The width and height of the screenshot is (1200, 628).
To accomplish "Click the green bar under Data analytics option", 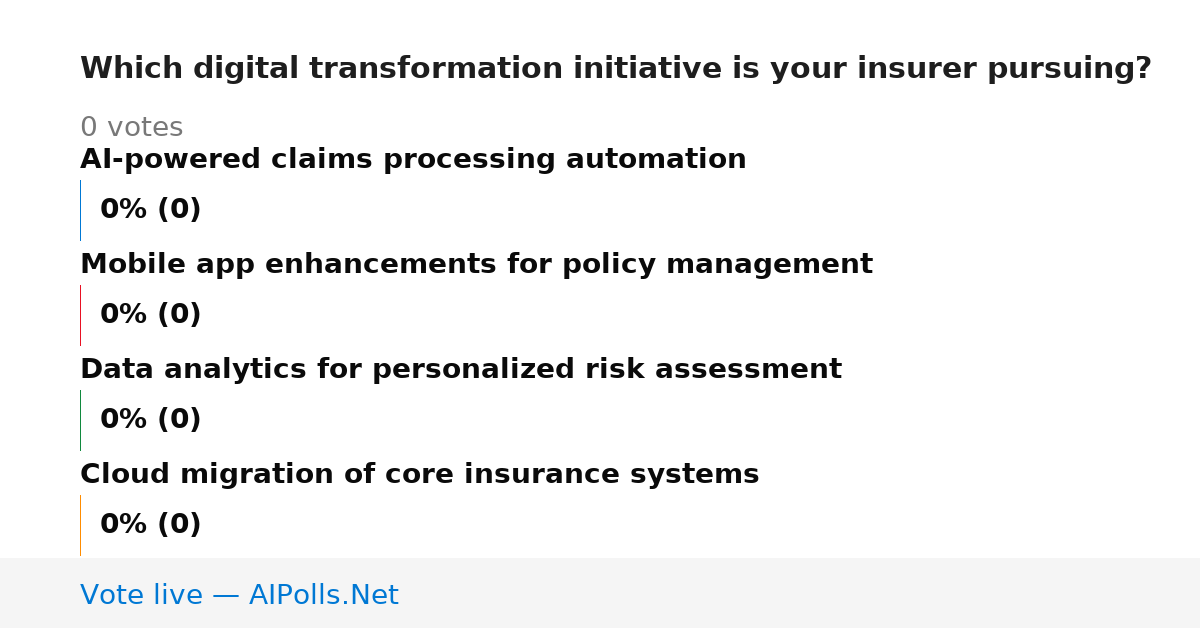I will (80, 420).
